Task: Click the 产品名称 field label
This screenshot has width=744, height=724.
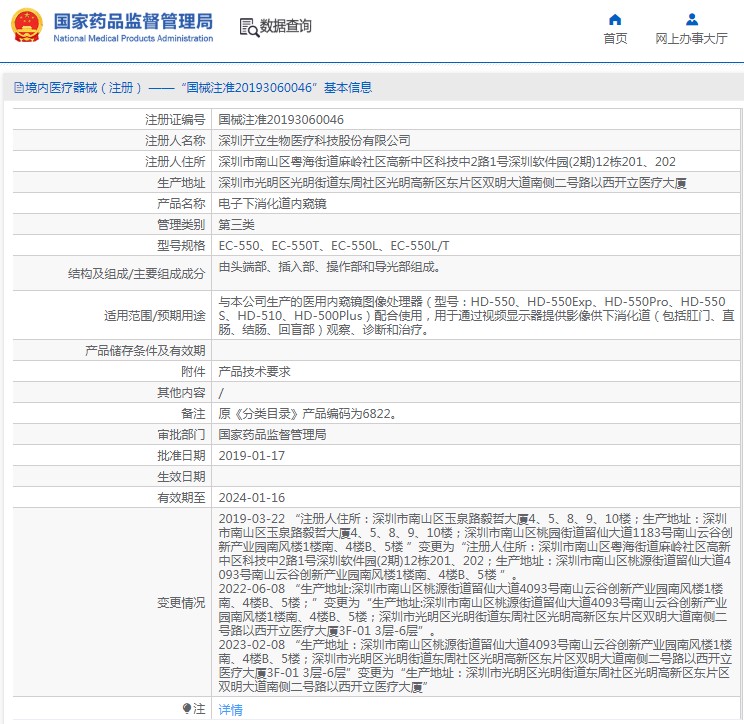Action: tap(181, 204)
